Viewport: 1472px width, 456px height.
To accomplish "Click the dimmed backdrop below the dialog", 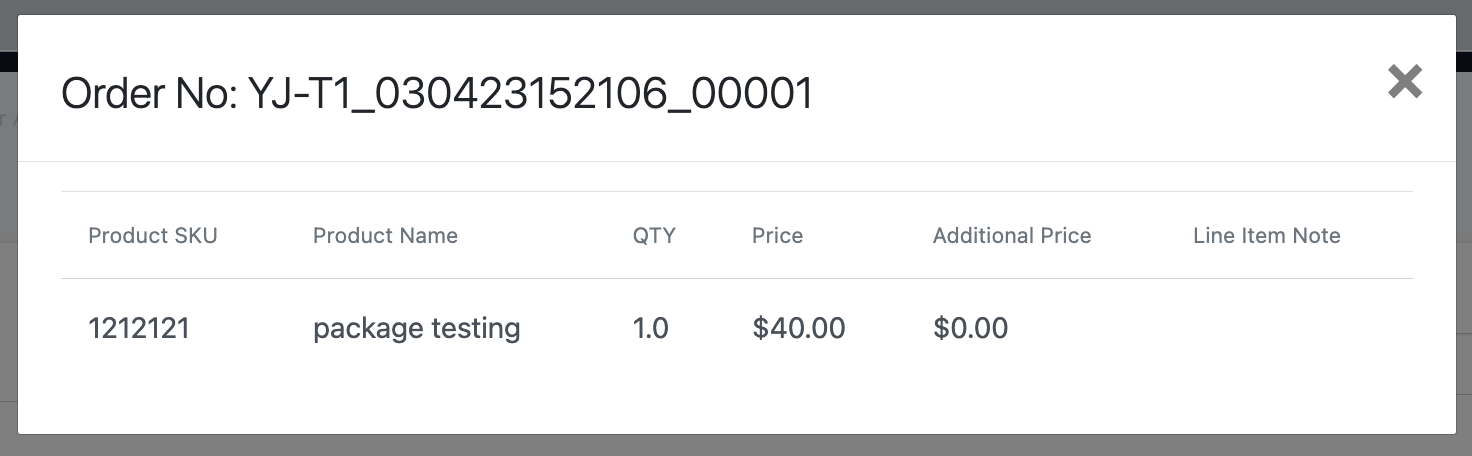I will (736, 446).
